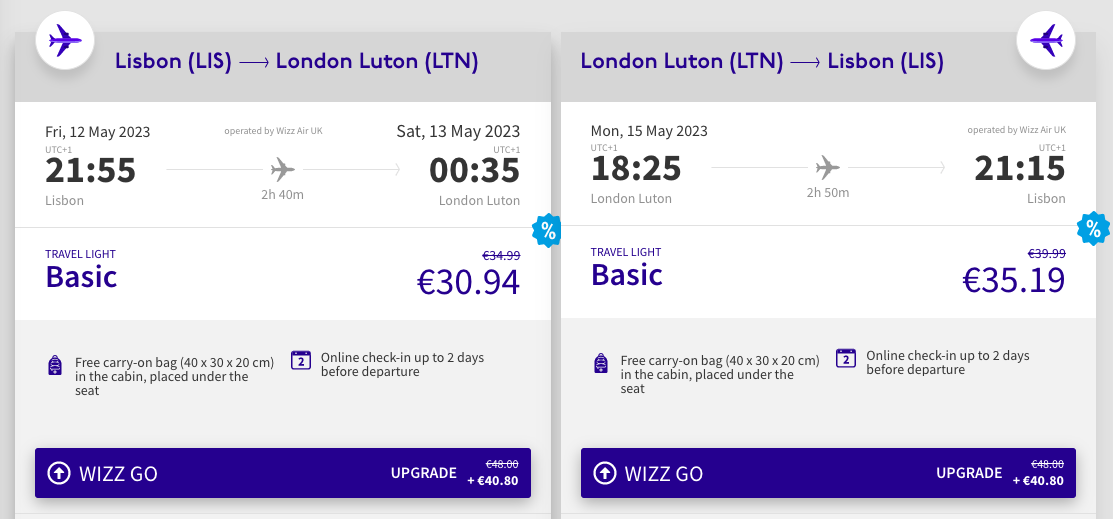1113x519 pixels.
Task: Upgrade the Lisbon to Luton flight to WIZZ GO
Action: point(283,473)
